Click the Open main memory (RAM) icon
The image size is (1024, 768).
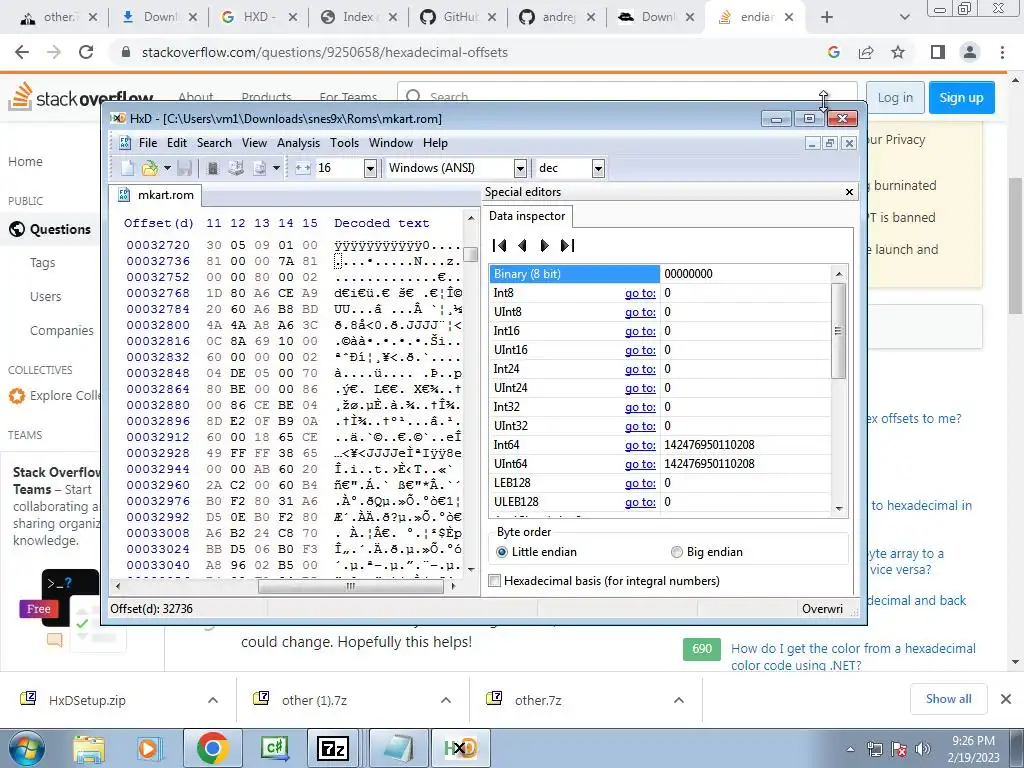[x=212, y=168]
